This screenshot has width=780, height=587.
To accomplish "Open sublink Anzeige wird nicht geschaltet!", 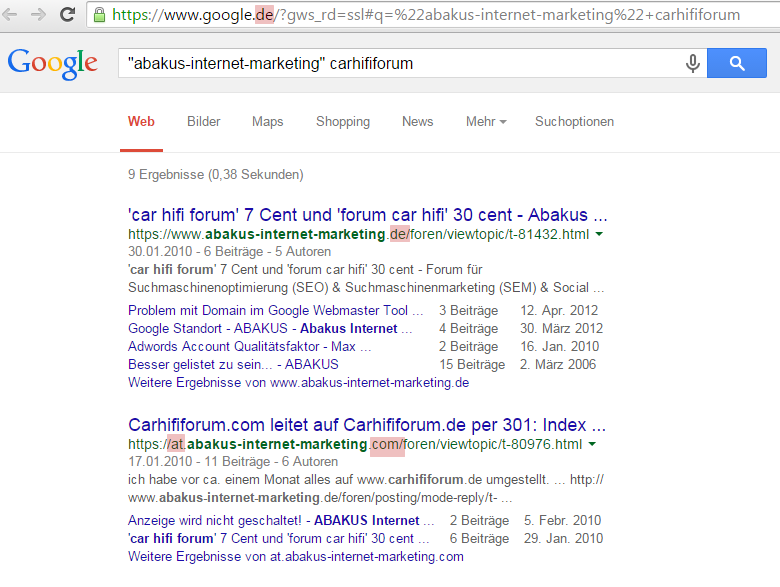I will point(281,520).
